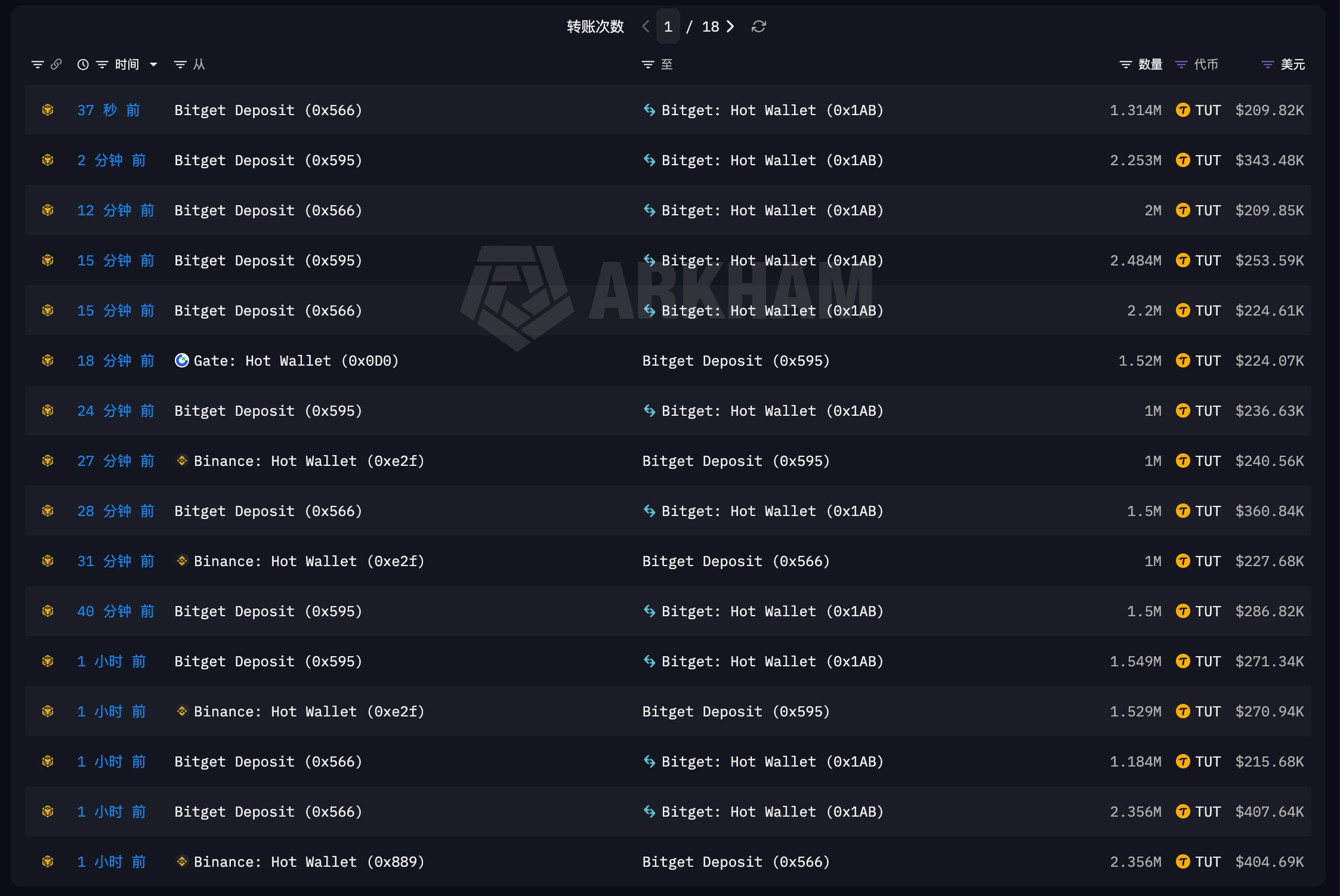Click Binance logo icon in 27 分钟 row

(182, 461)
